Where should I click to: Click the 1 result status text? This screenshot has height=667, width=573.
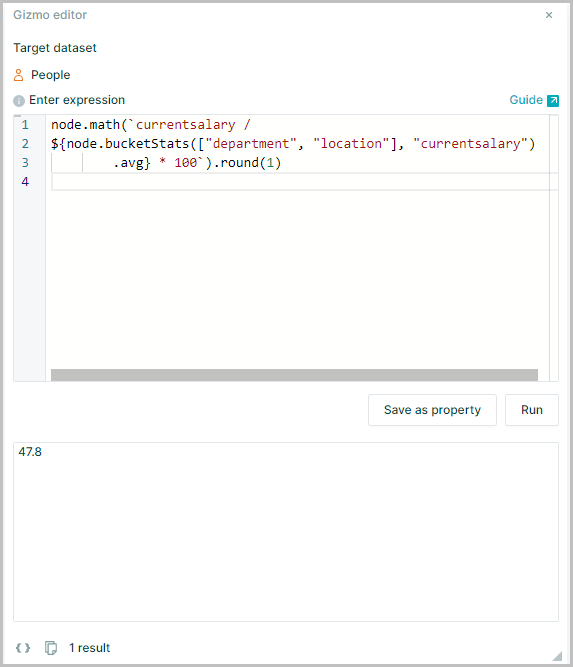[x=89, y=648]
